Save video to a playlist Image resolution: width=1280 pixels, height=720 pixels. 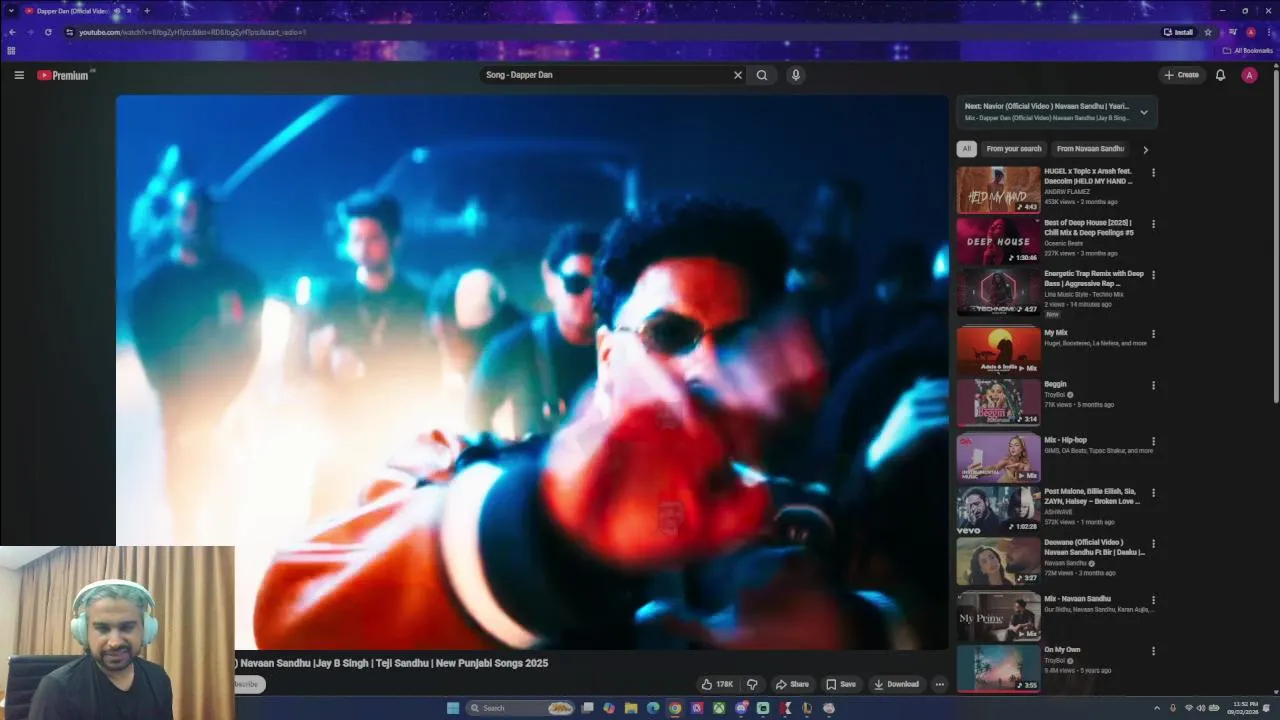pos(840,684)
